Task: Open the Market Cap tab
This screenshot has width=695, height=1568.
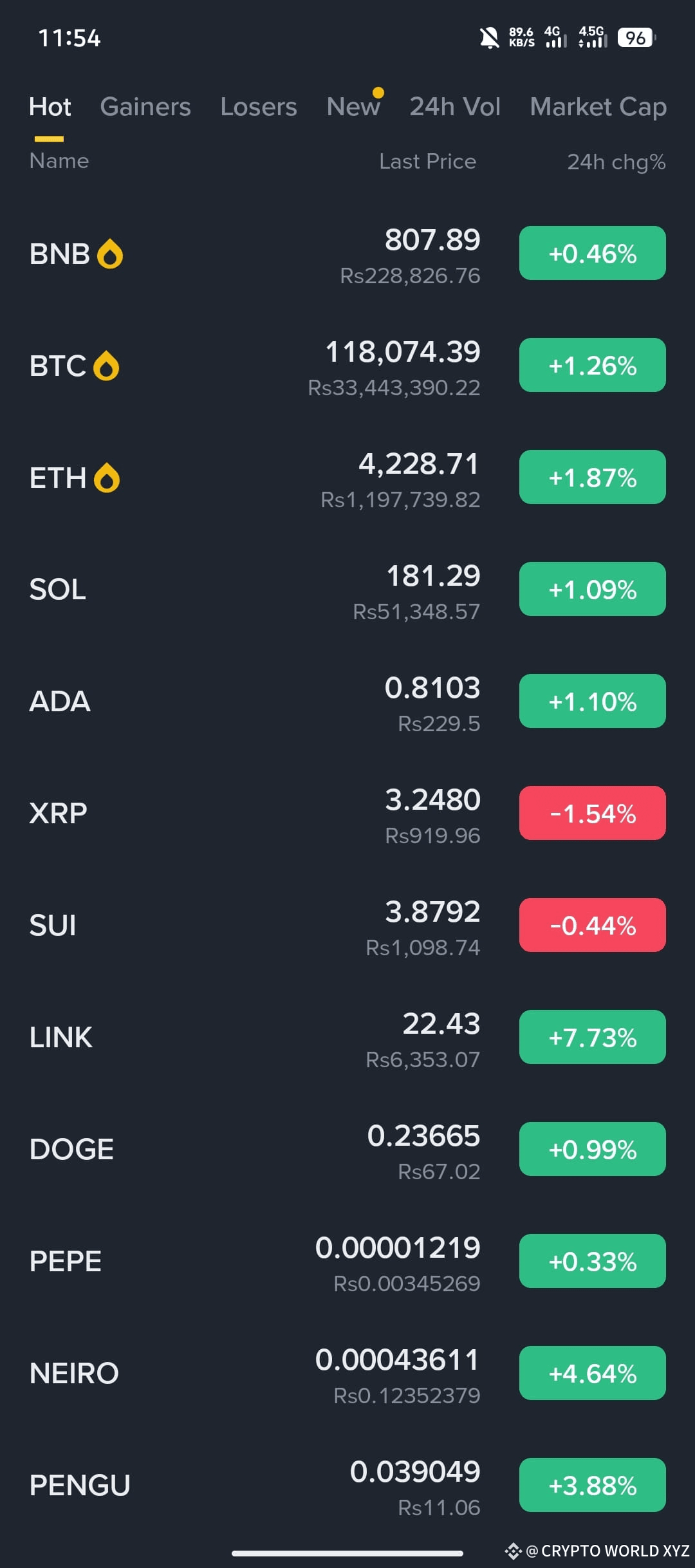Action: click(x=598, y=107)
